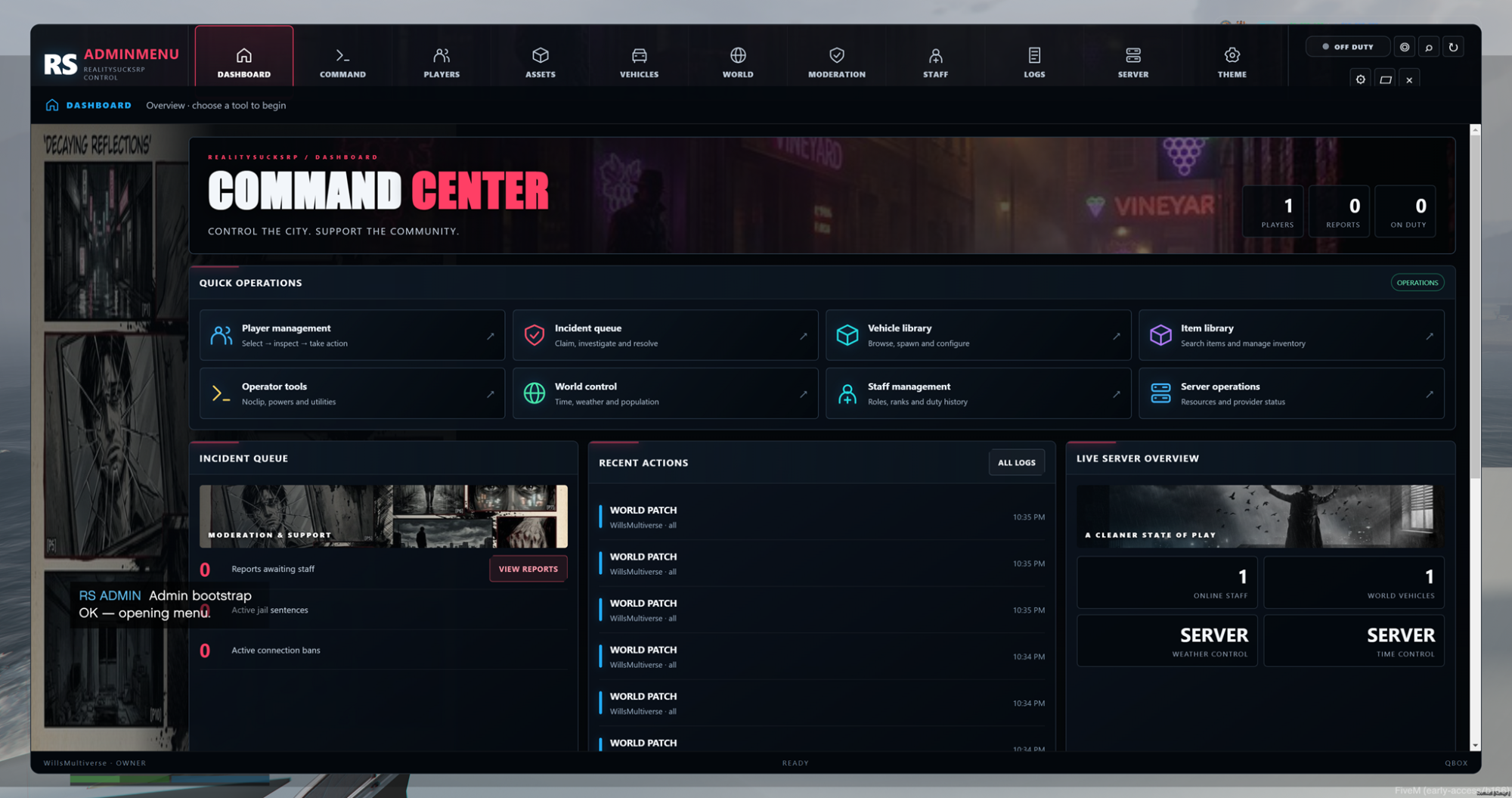The image size is (1512, 798).
Task: Click the globe icon on World control card
Action: [x=534, y=393]
